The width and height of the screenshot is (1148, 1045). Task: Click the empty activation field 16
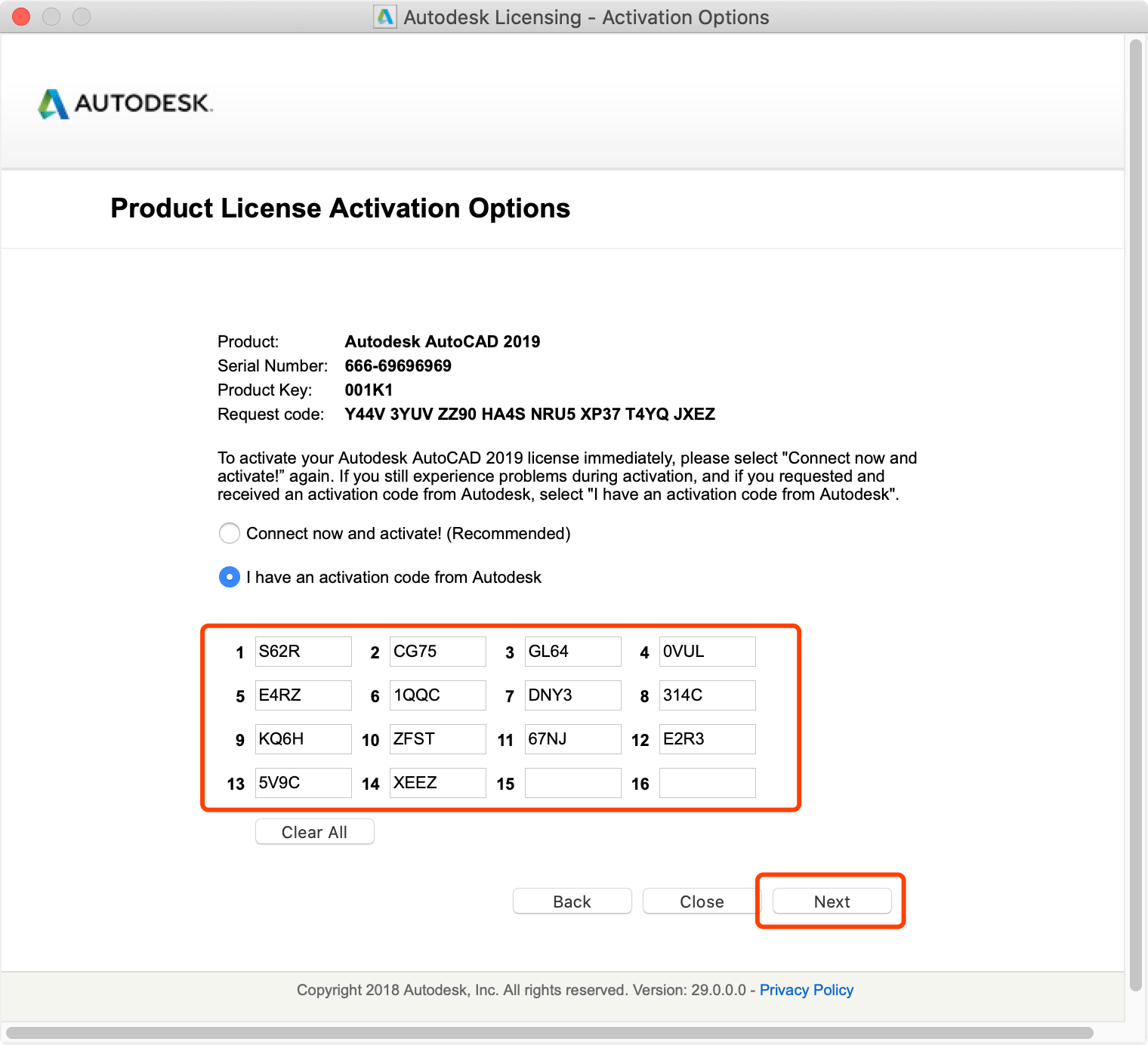(707, 782)
